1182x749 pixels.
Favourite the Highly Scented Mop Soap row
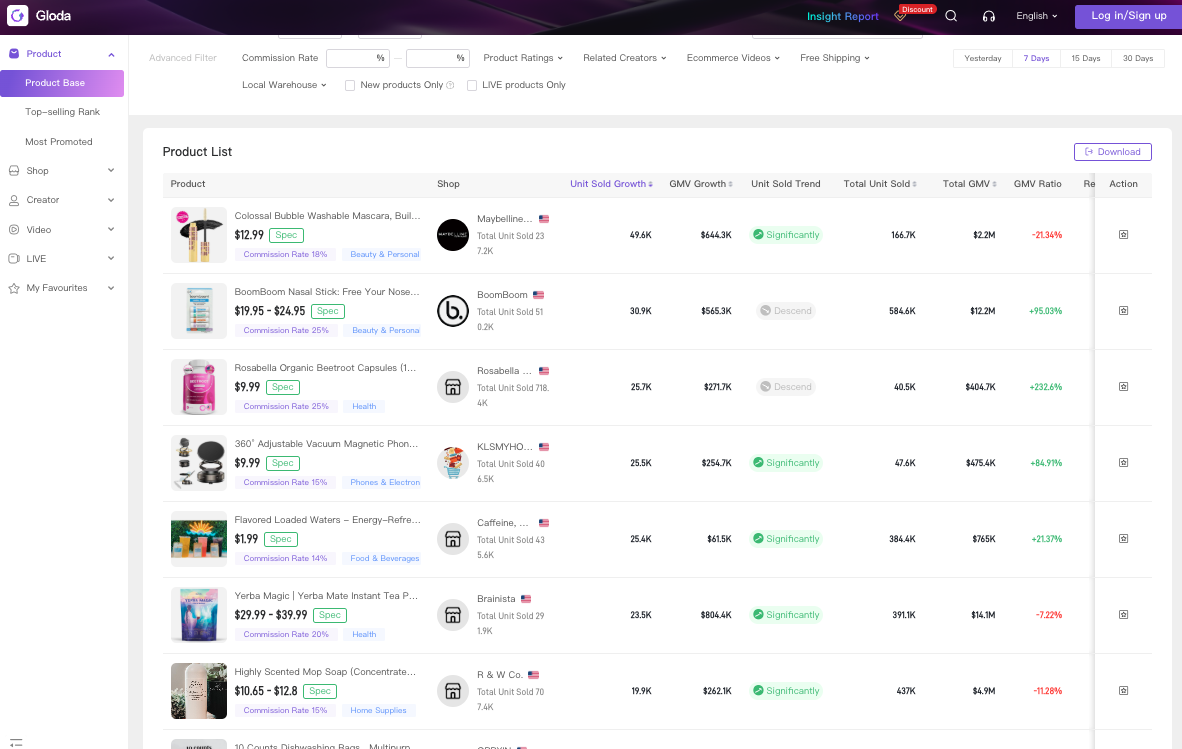[1123, 691]
